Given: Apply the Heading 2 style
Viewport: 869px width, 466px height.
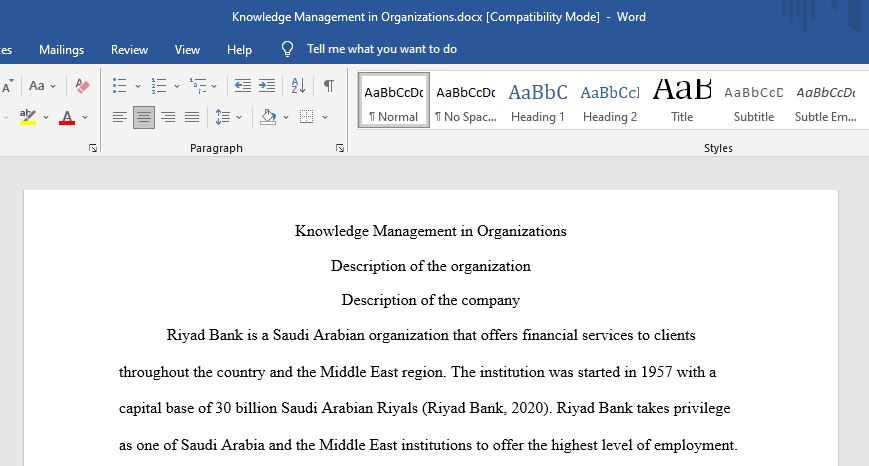Looking at the screenshot, I should coord(610,100).
